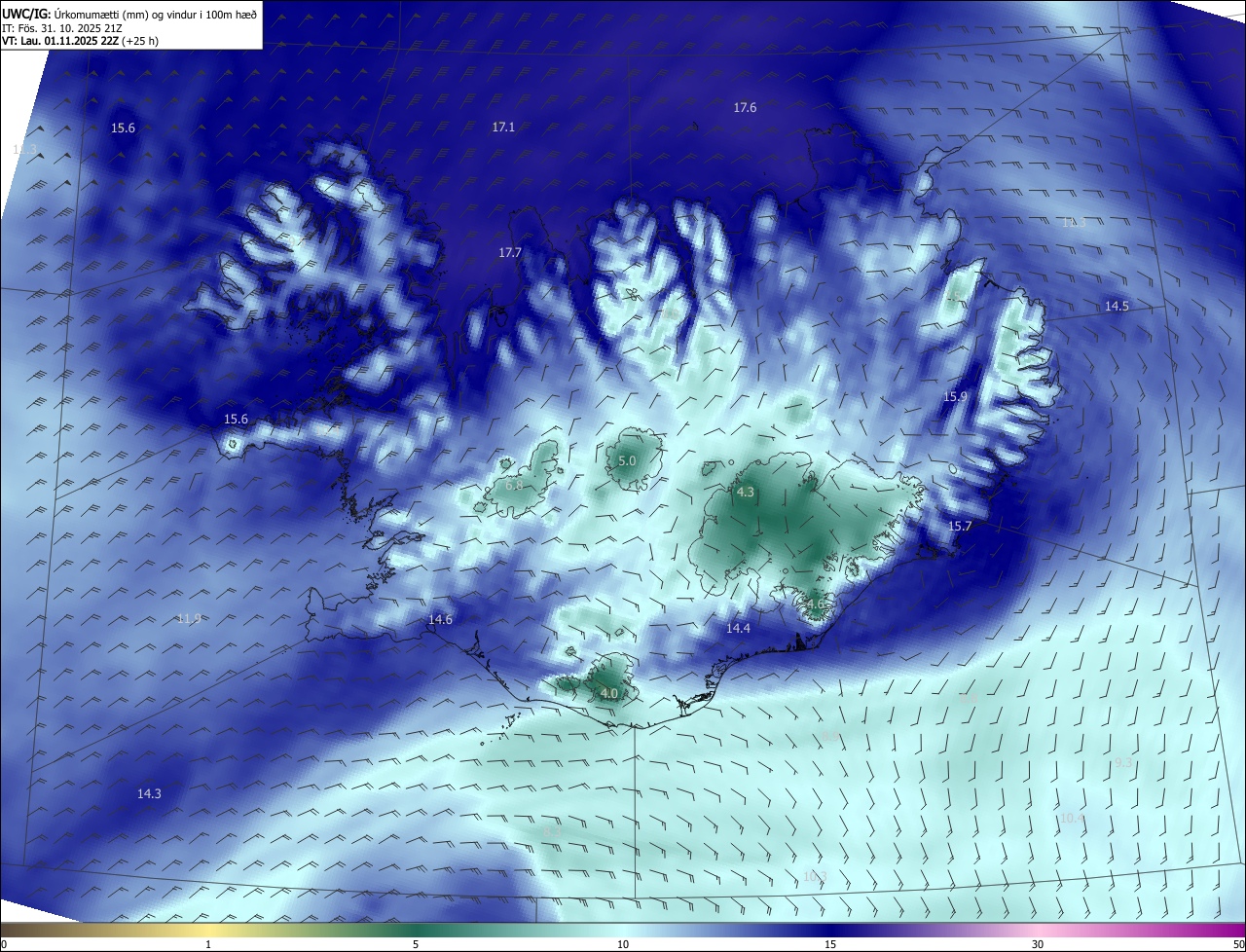Click the 5.0 value on Hofsjökull glacier
The height and width of the screenshot is (952, 1246).
[x=627, y=461]
